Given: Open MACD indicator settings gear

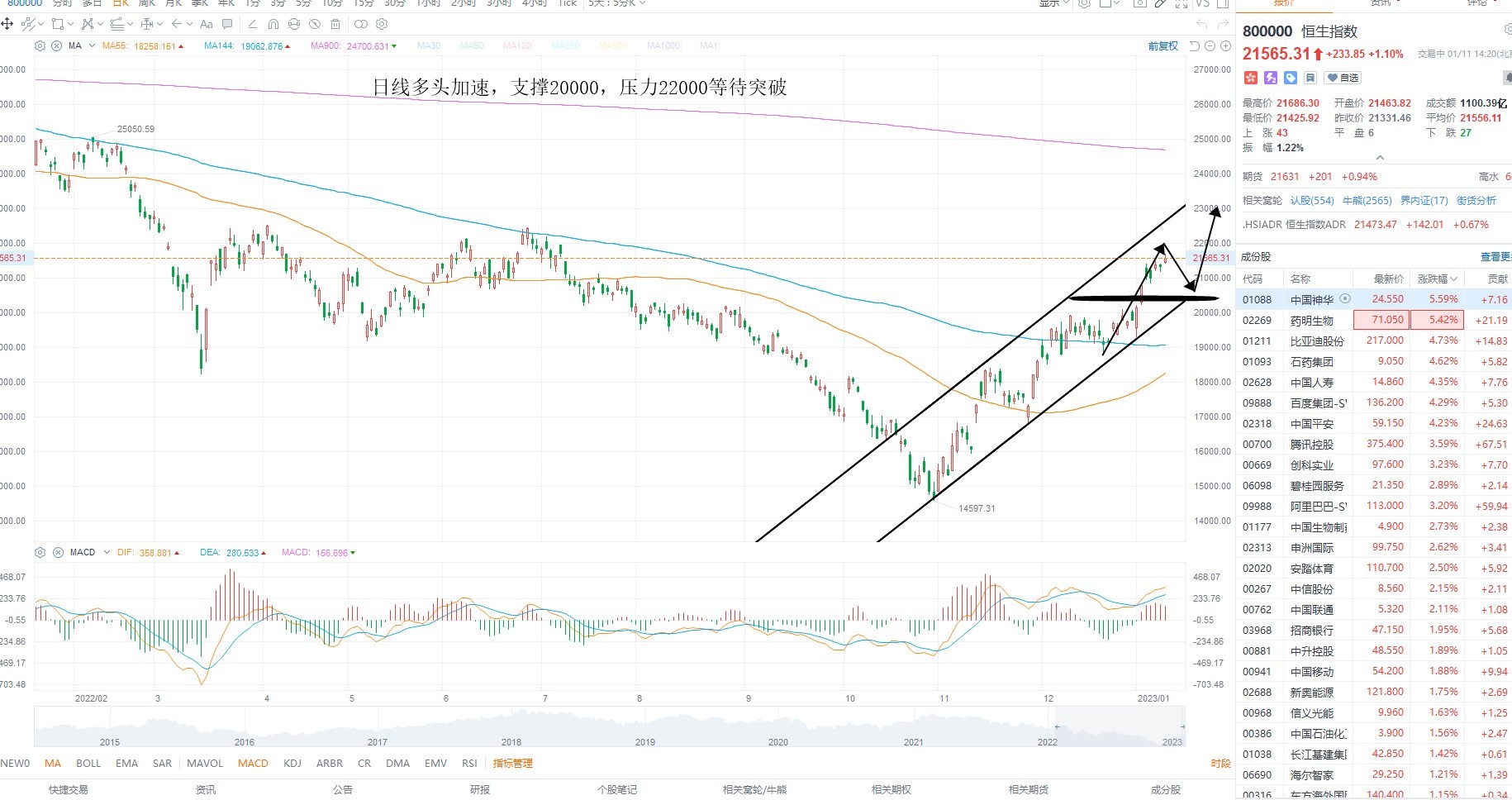Looking at the screenshot, I should [40, 552].
